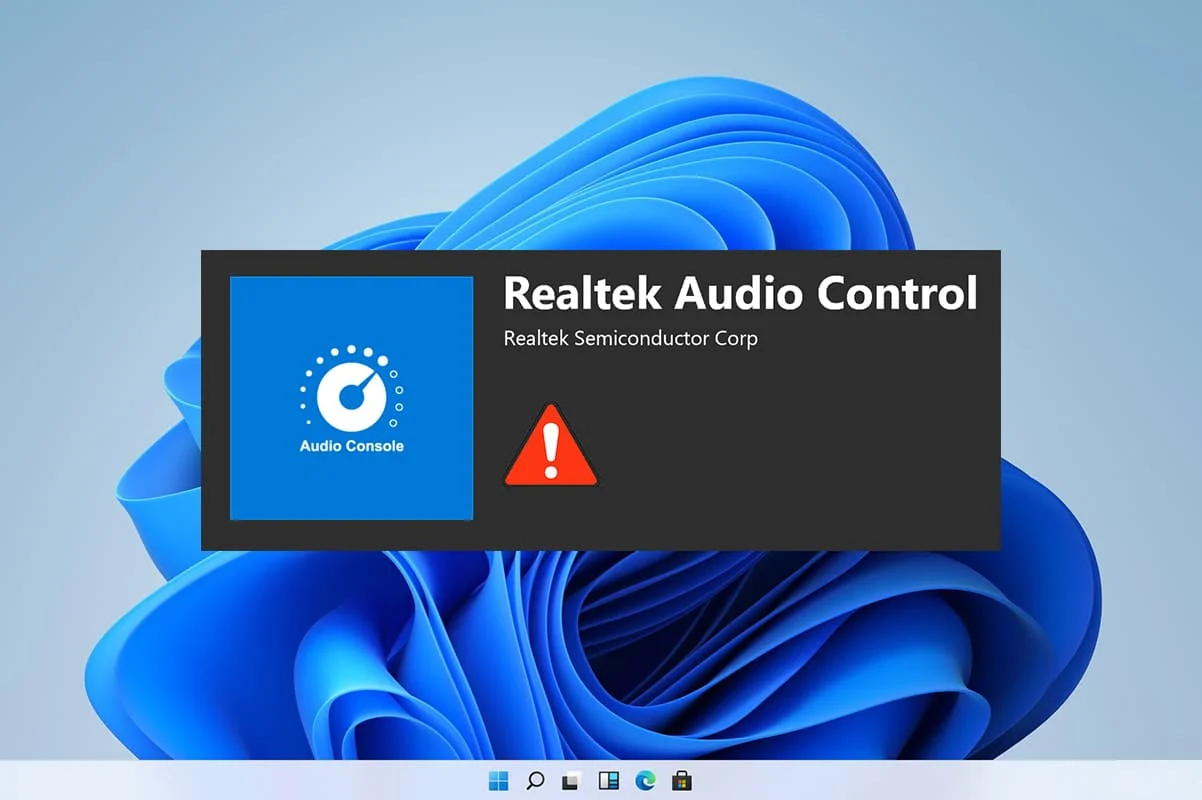
Task: Click the red warning triangle icon
Action: (x=551, y=446)
